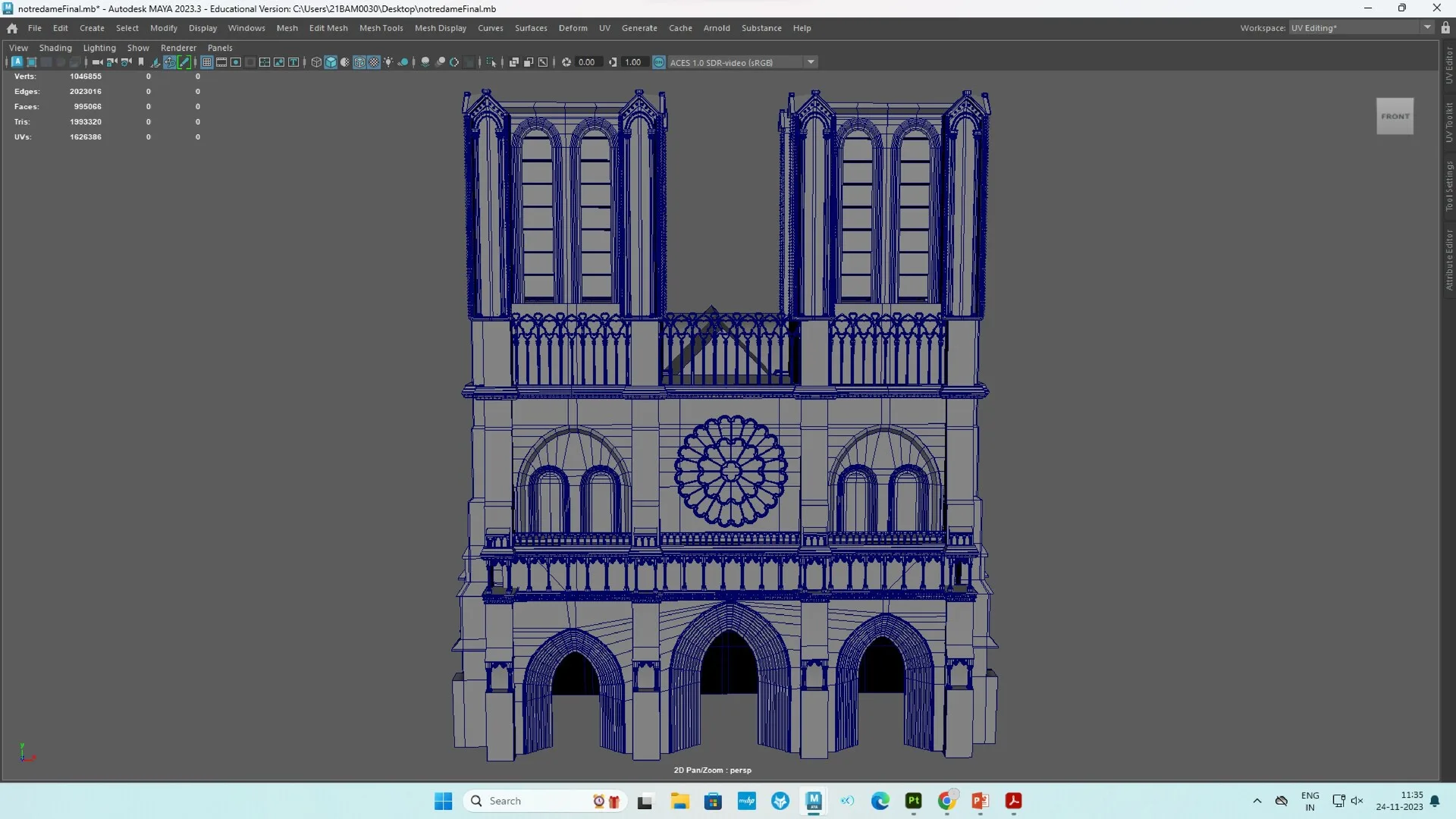
Task: Click the taskbar Search field
Action: 531,801
